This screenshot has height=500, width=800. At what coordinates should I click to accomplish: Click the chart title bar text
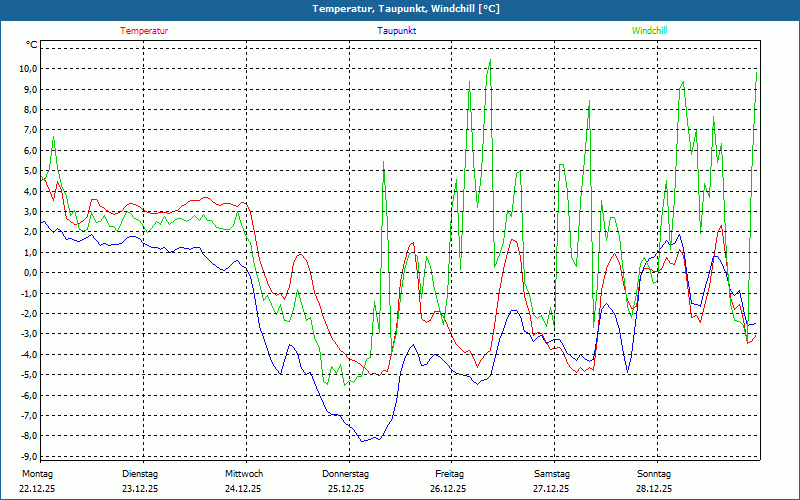tap(406, 9)
